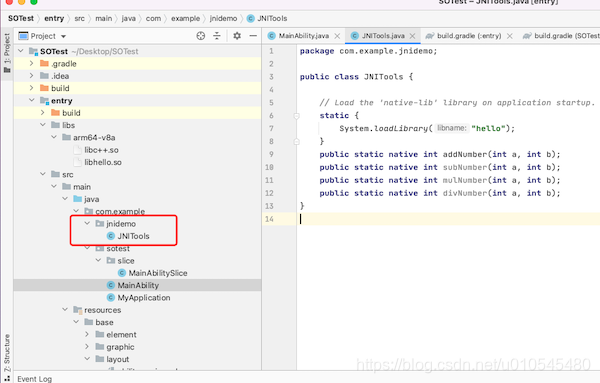Viewport: 600px width, 383px height.
Task: Select MainAbilitySlice class in tree
Action: [158, 273]
